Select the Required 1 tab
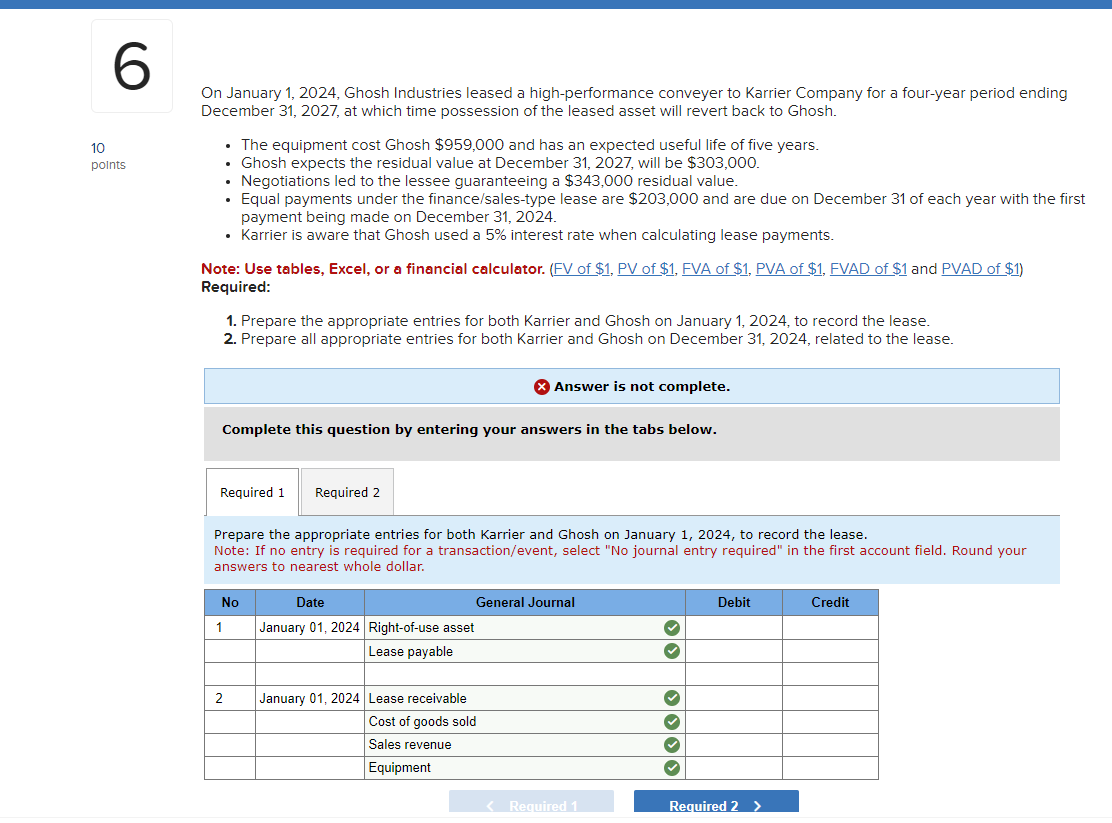The image size is (1112, 823). point(251,492)
